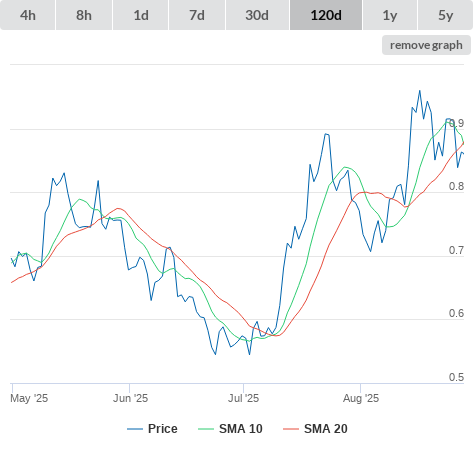Select the 8h time range tab

(84, 15)
